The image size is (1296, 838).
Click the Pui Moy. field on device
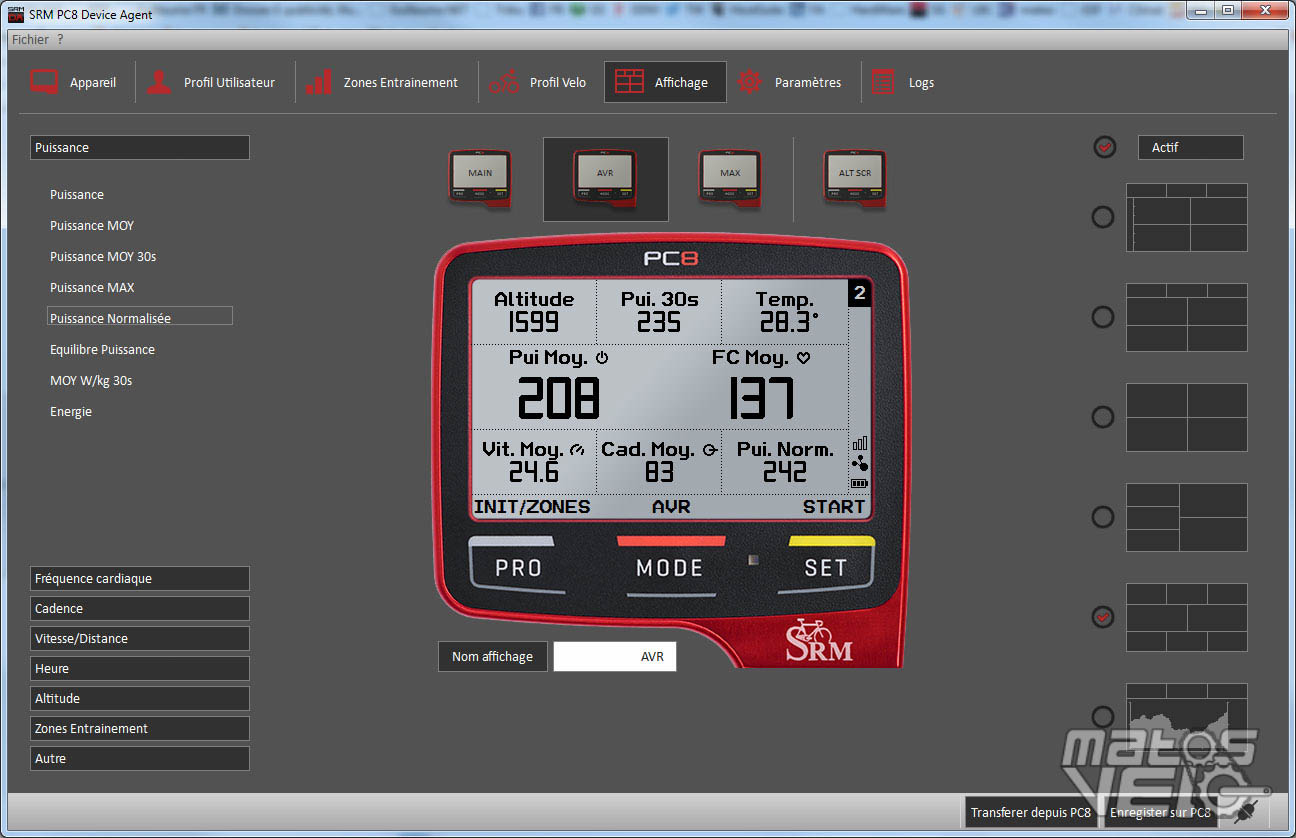coord(559,385)
